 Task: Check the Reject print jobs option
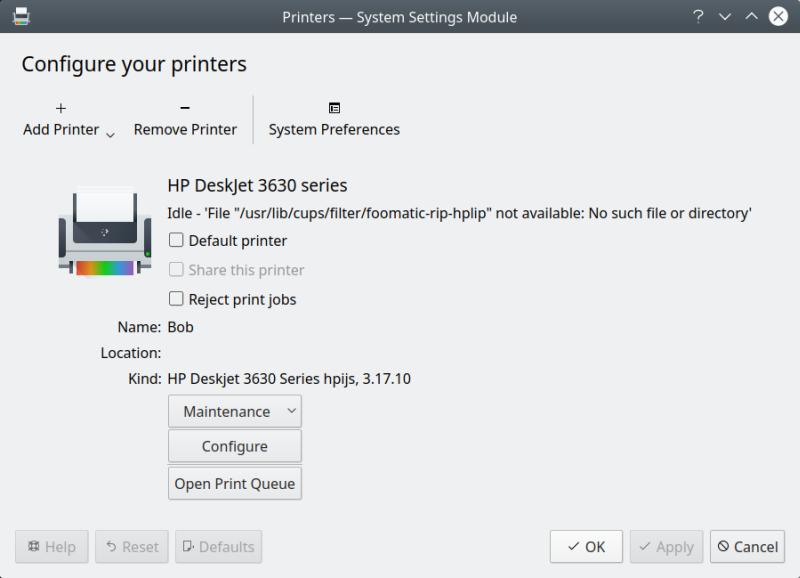click(x=176, y=298)
